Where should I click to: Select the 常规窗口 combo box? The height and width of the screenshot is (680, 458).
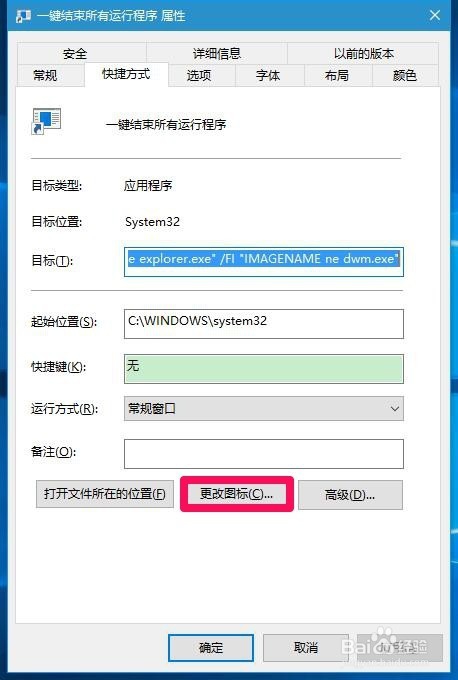(x=264, y=409)
